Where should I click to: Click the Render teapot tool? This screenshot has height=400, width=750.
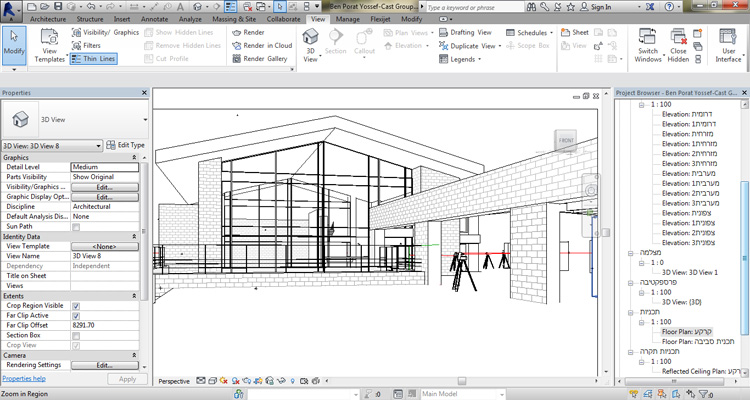click(x=248, y=33)
